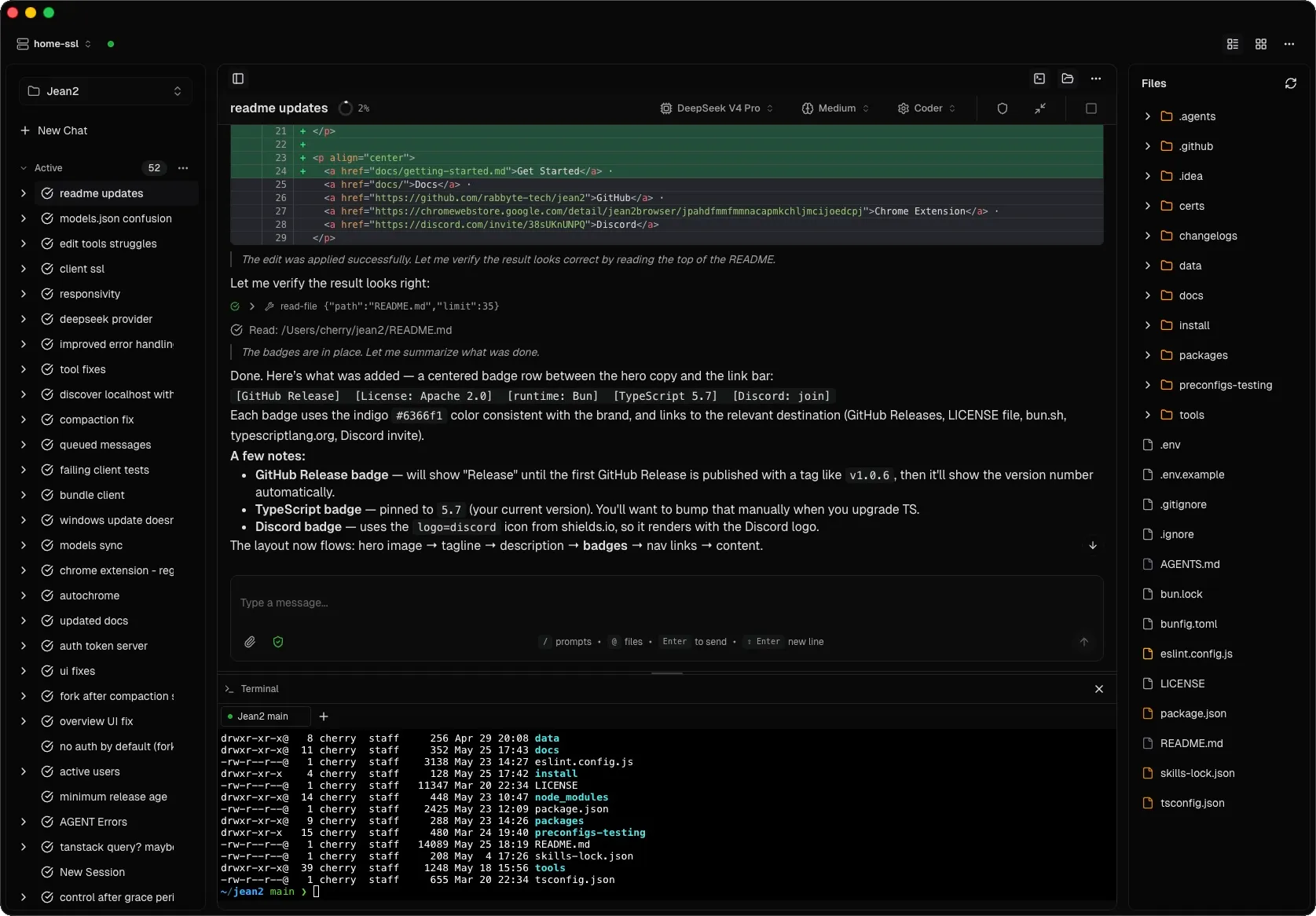Open chat header three-dot menu
Image resolution: width=1316 pixels, height=916 pixels.
coord(1096,79)
